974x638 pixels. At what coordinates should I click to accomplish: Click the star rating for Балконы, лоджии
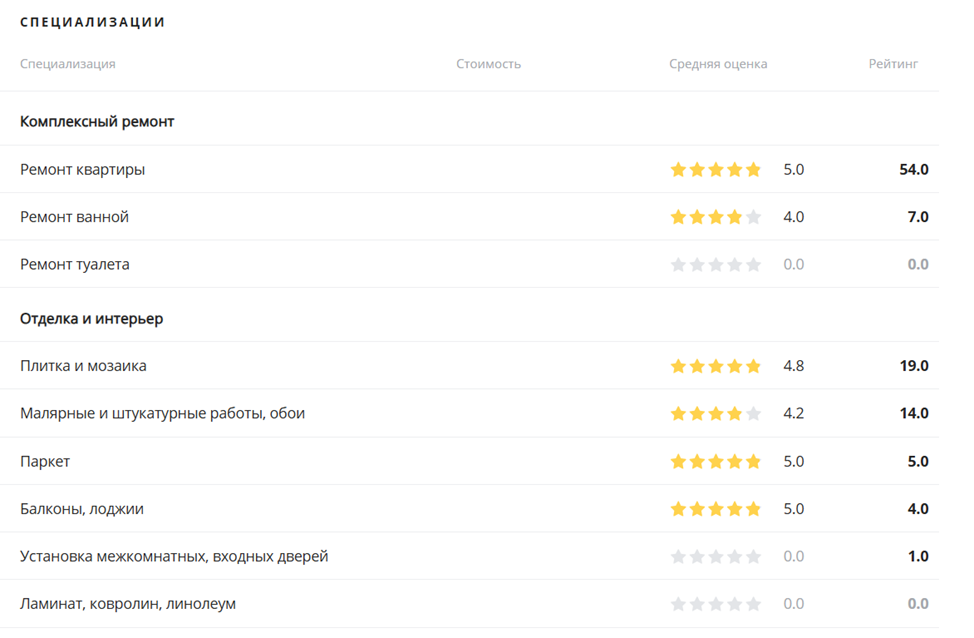(715, 509)
